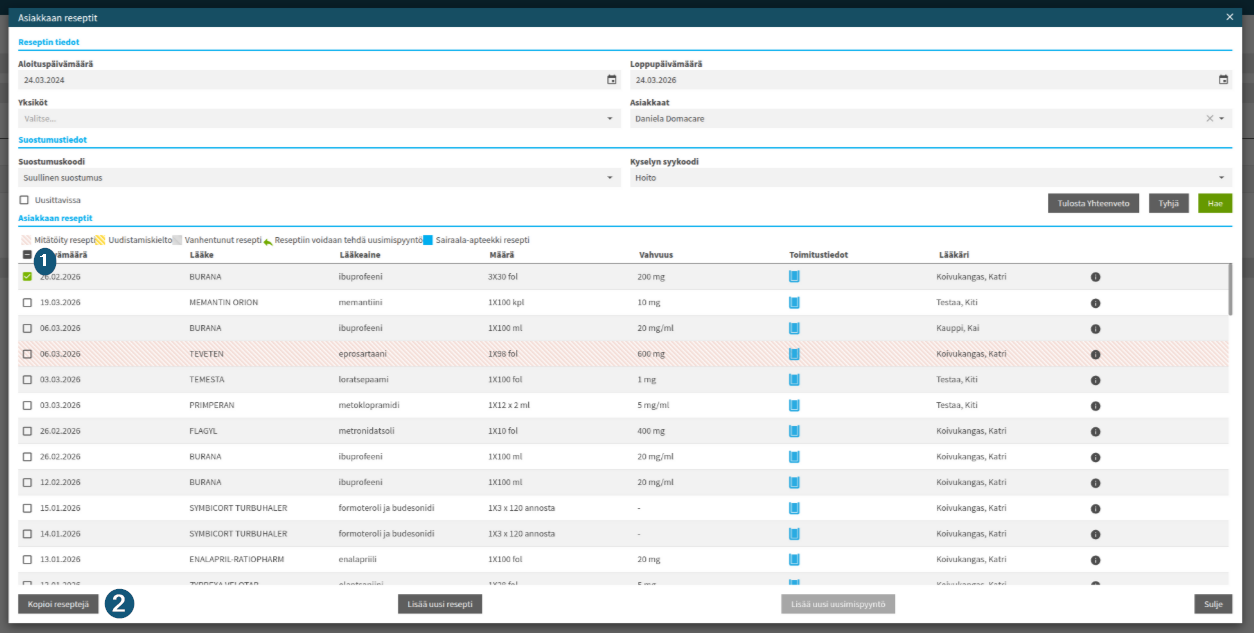Click Lisää uusi resepti button

[440, 604]
